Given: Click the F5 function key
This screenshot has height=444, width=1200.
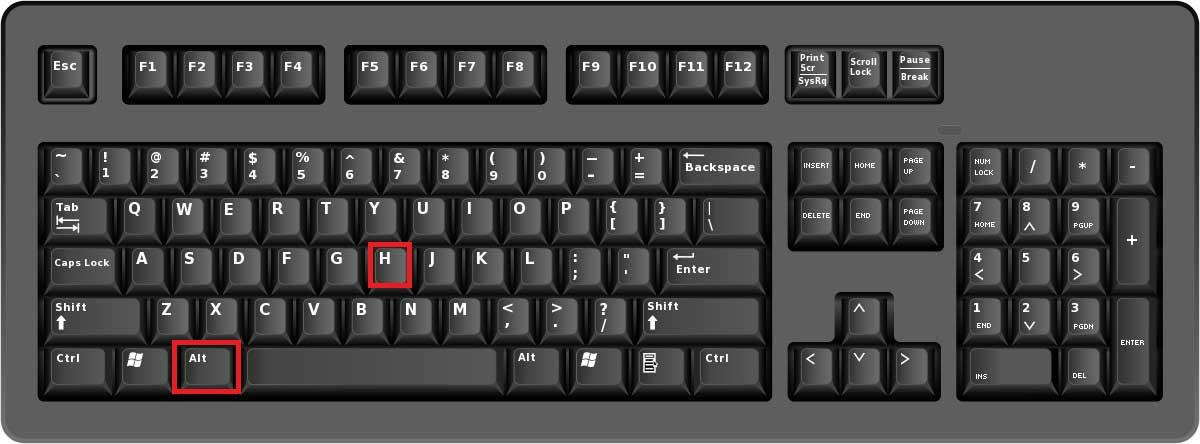Looking at the screenshot, I should [370, 70].
